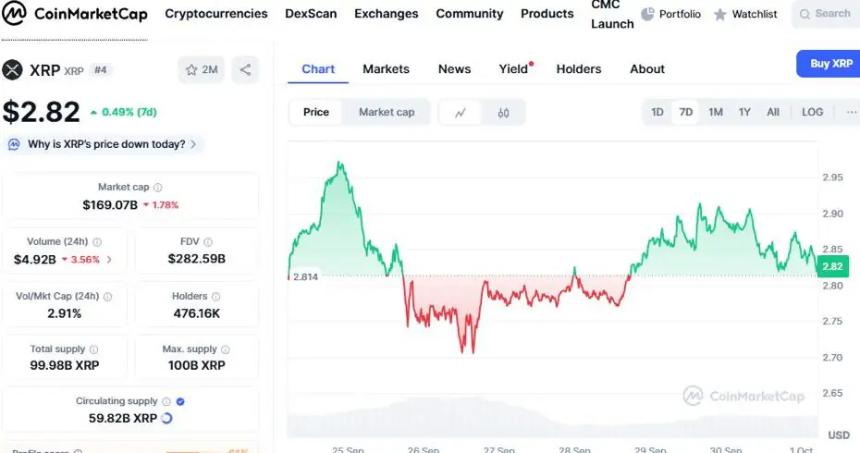Open the Watchlist star in header

point(720,15)
